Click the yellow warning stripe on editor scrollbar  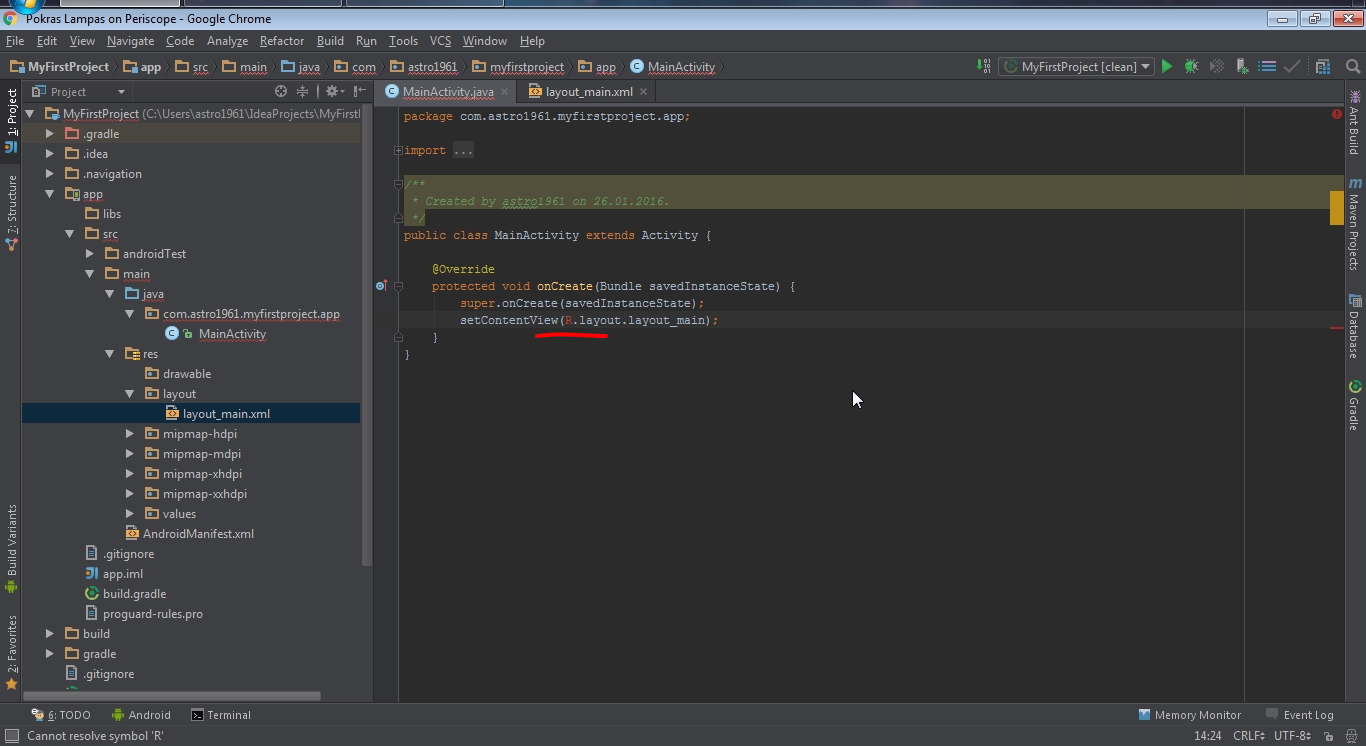1336,208
